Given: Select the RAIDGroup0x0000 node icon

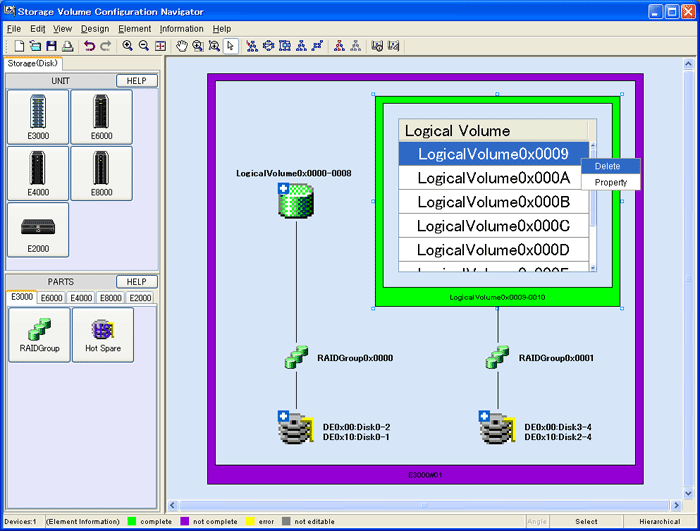Looking at the screenshot, I should point(296,357).
